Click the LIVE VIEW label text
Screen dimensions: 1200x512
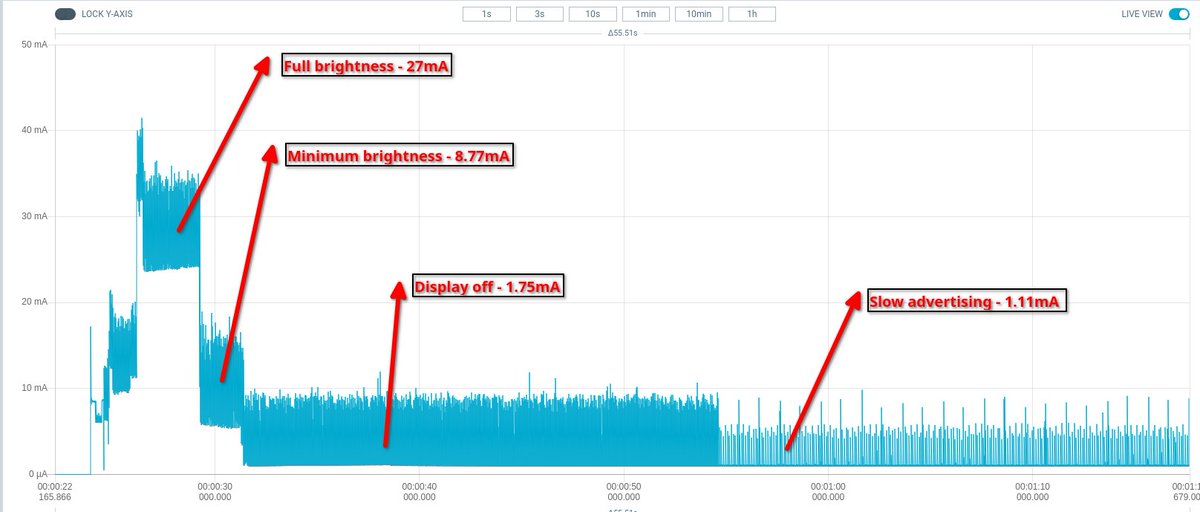point(1142,15)
